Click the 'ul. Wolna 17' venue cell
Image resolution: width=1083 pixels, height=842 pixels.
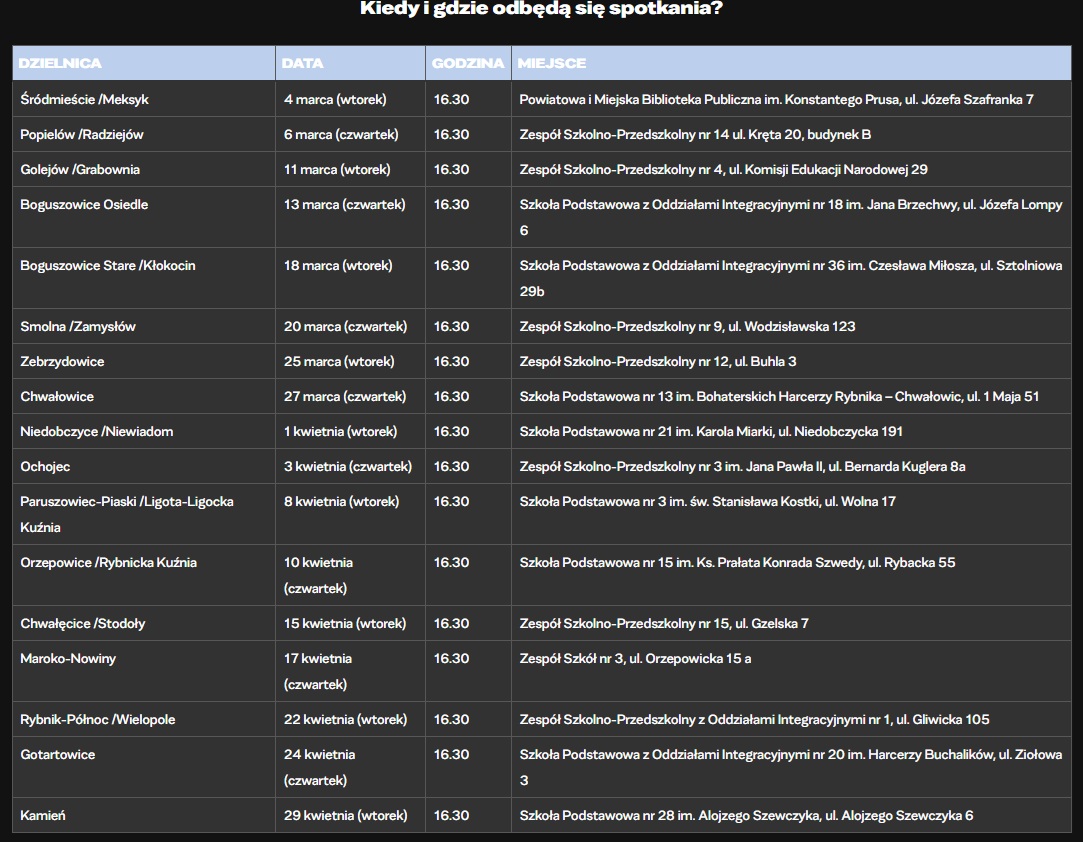(707, 502)
